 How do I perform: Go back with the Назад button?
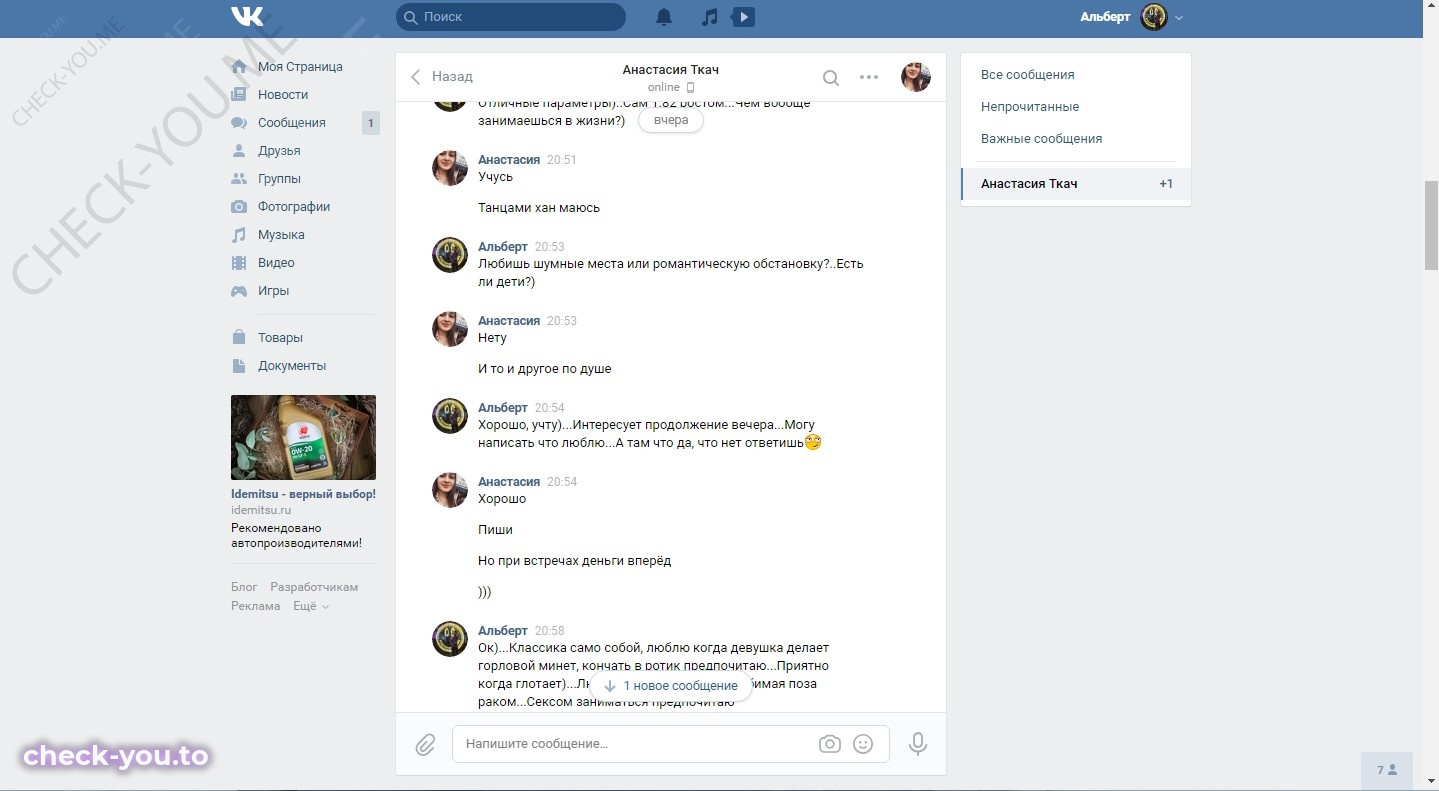pyautogui.click(x=441, y=77)
